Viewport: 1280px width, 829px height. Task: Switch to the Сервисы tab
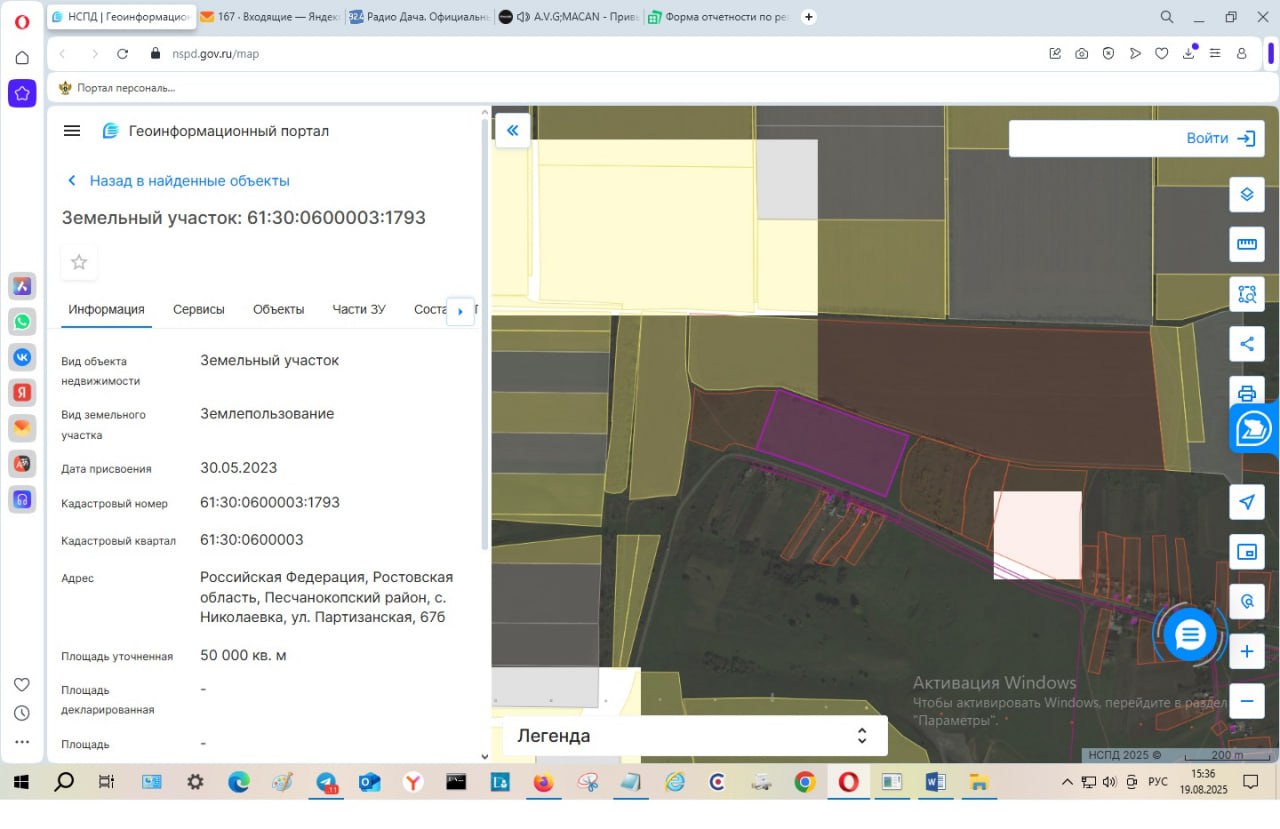[198, 309]
